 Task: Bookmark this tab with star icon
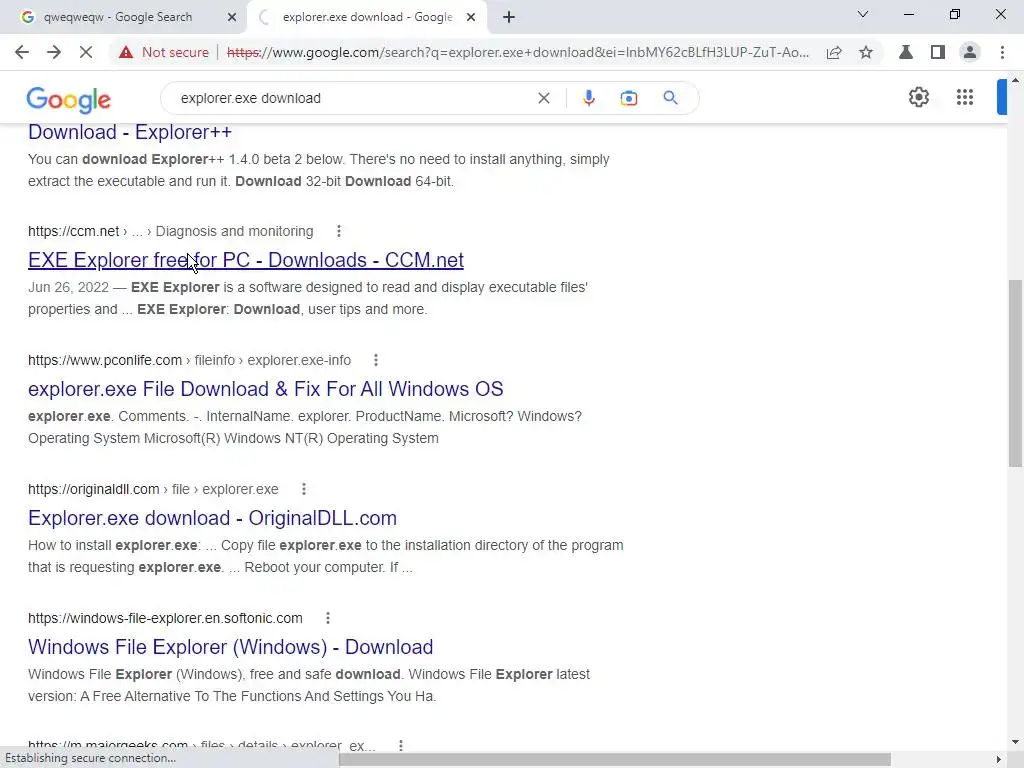(866, 52)
